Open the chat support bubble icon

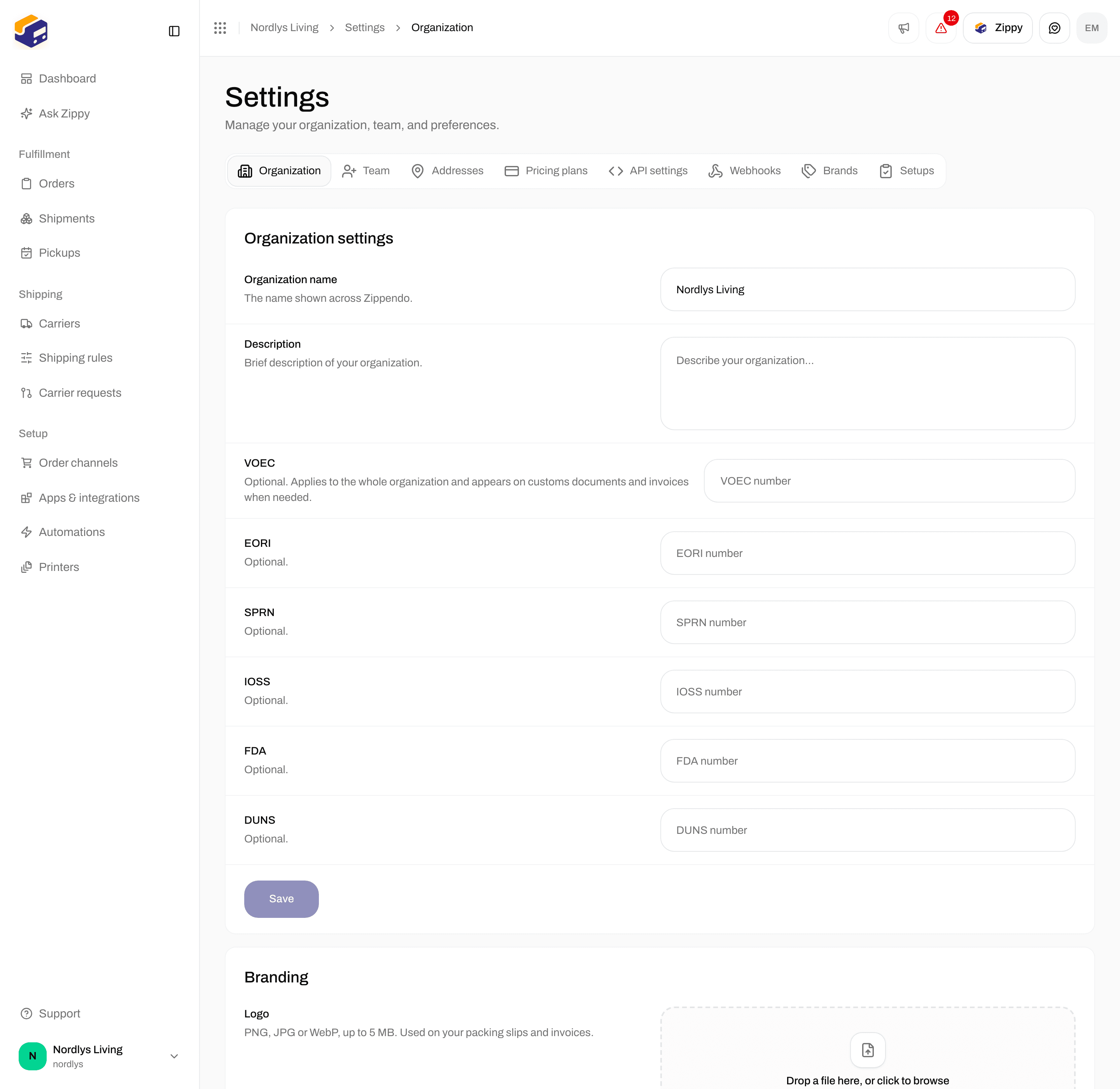point(1055,28)
